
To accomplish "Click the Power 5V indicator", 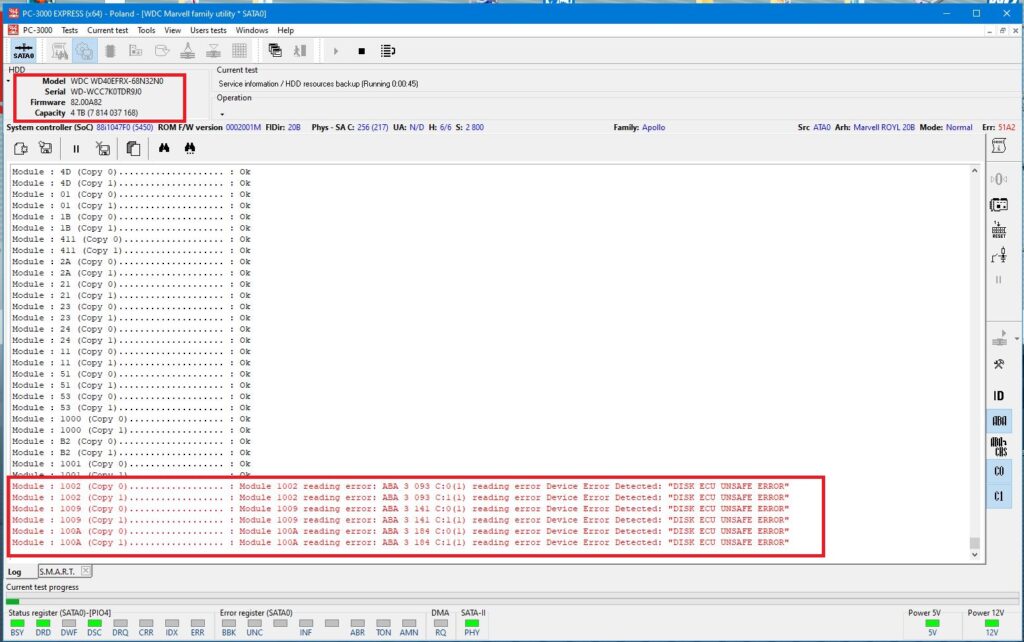I will (x=932, y=623).
